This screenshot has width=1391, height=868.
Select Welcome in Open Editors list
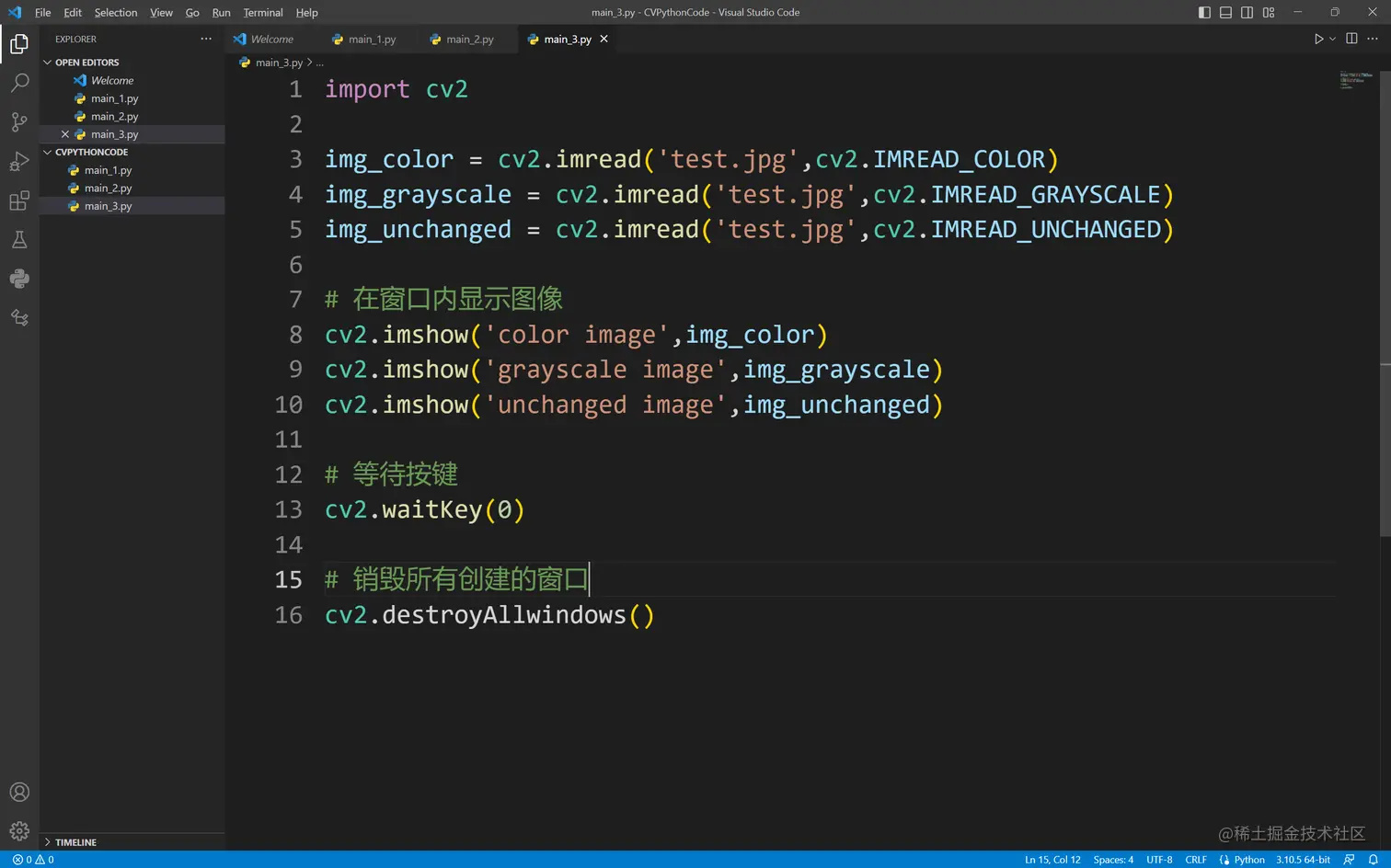point(112,81)
